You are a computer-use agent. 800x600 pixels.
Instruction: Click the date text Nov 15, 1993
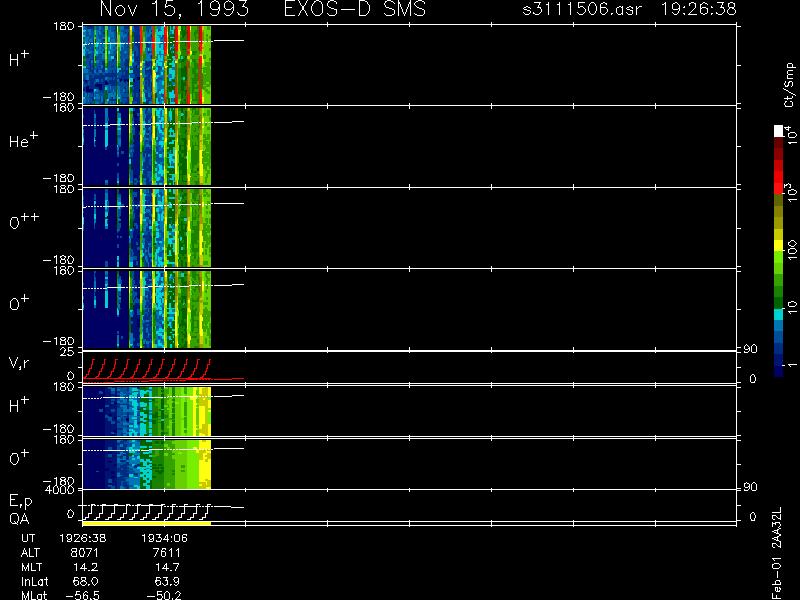point(174,9)
